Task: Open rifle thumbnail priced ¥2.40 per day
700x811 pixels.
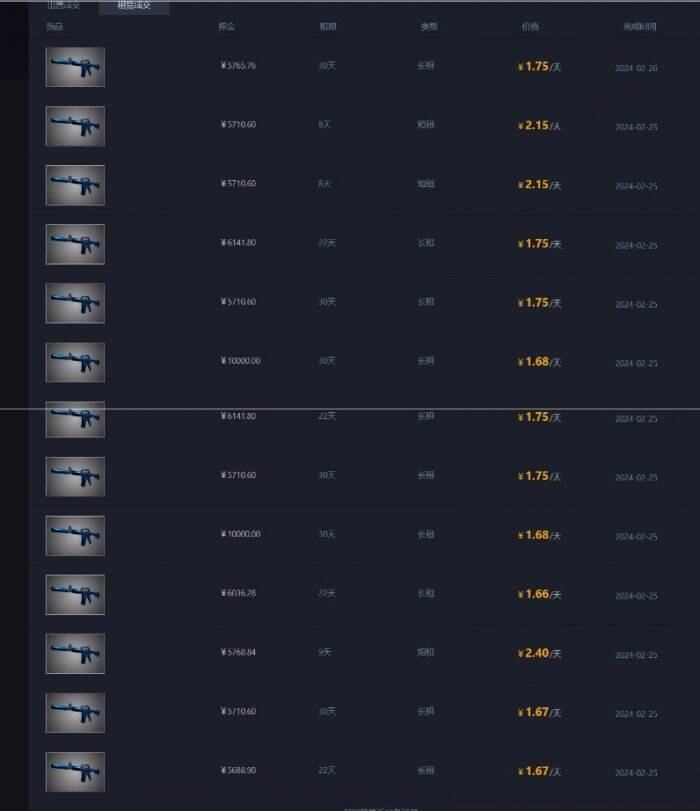Action: pyautogui.click(x=75, y=654)
